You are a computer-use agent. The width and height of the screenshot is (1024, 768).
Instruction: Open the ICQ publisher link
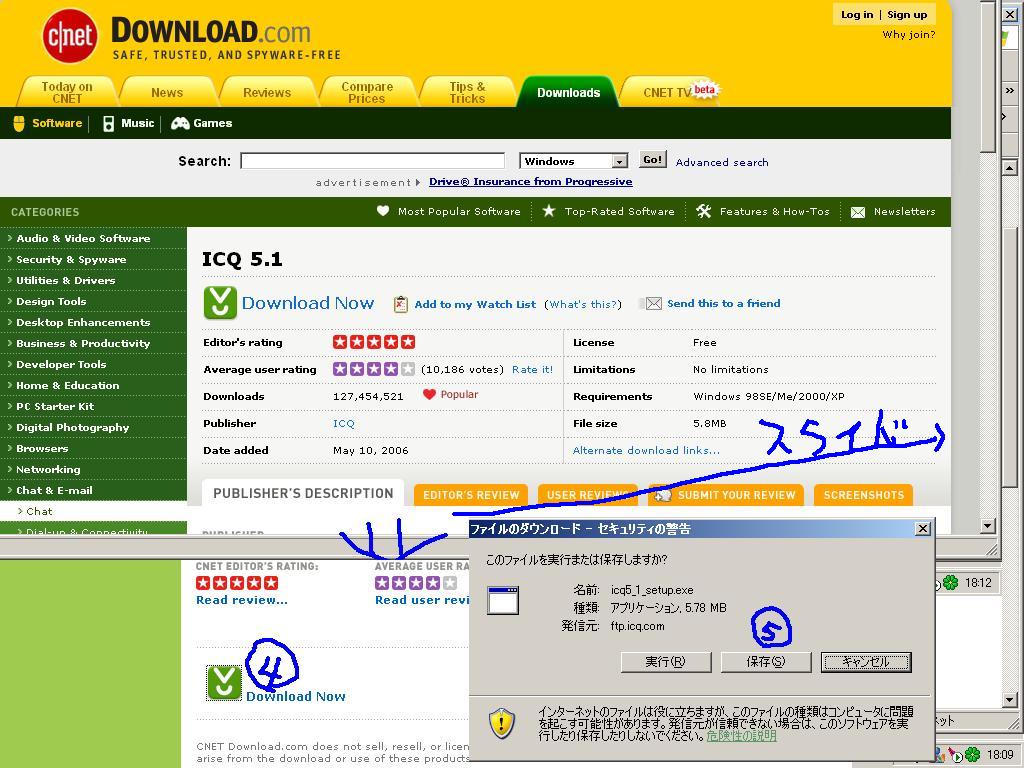(344, 424)
